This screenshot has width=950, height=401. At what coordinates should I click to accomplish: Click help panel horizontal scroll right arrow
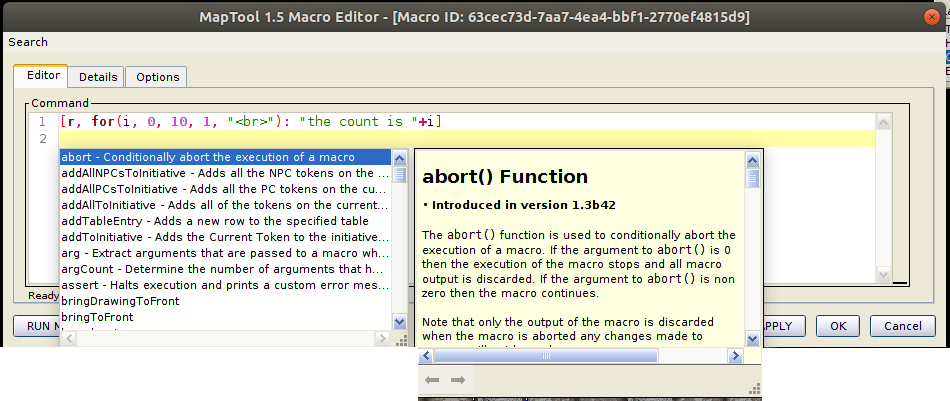point(736,356)
